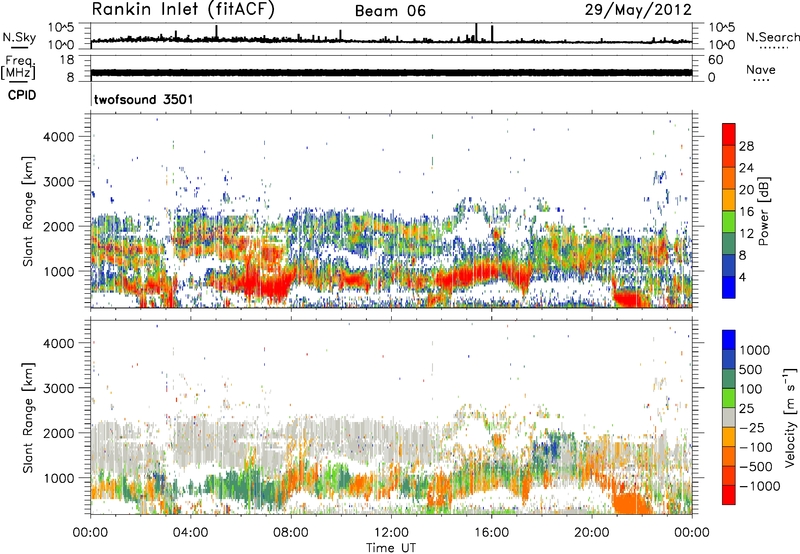
Task: Click the 28 tick on the power colorbar
Action: (x=746, y=146)
